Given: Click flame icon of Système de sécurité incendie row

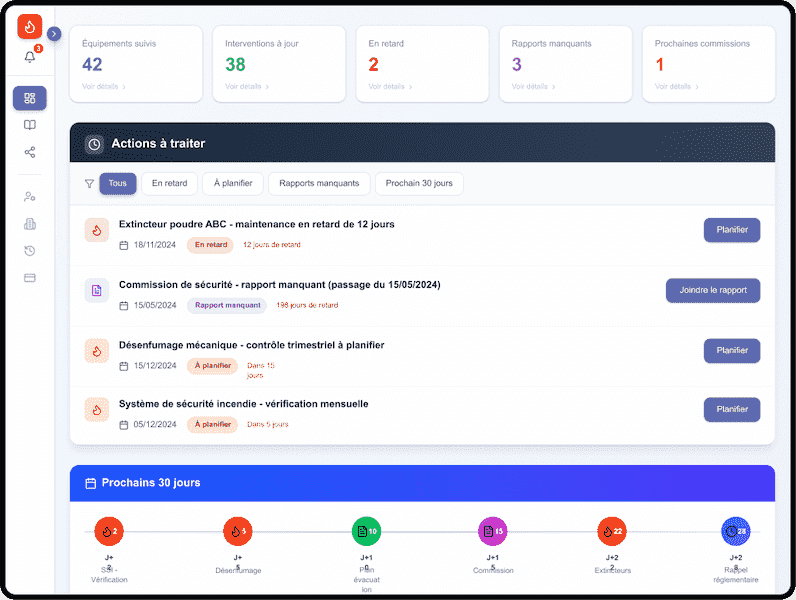Looking at the screenshot, I should (x=96, y=410).
